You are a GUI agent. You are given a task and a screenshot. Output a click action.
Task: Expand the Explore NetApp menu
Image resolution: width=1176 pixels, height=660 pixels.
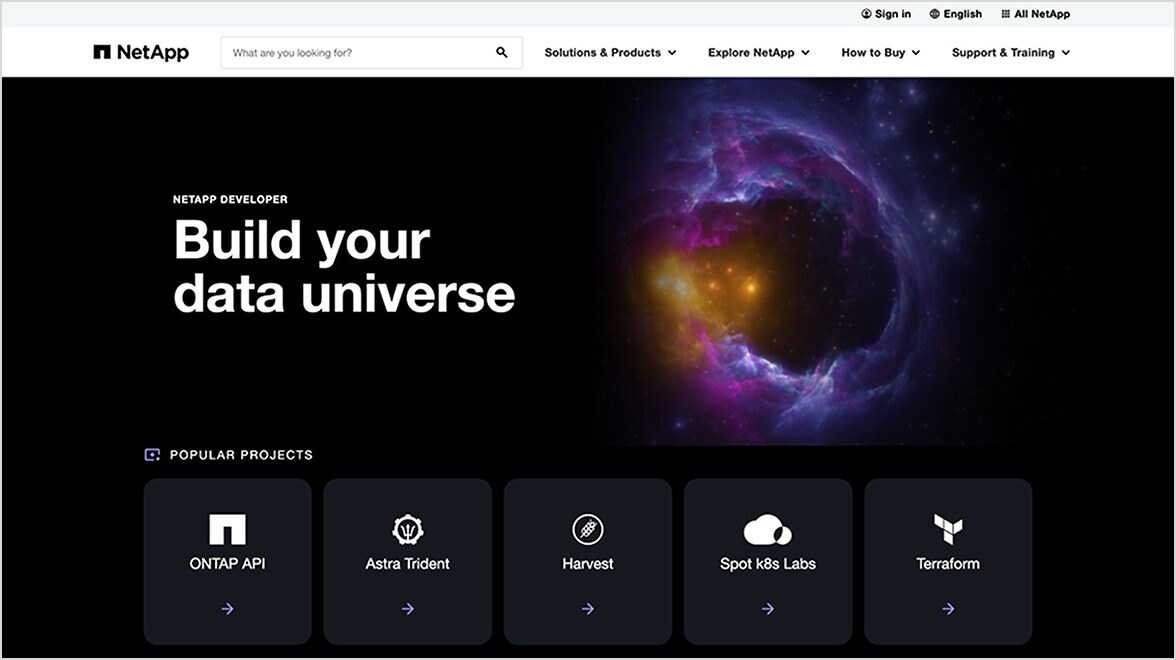point(758,52)
